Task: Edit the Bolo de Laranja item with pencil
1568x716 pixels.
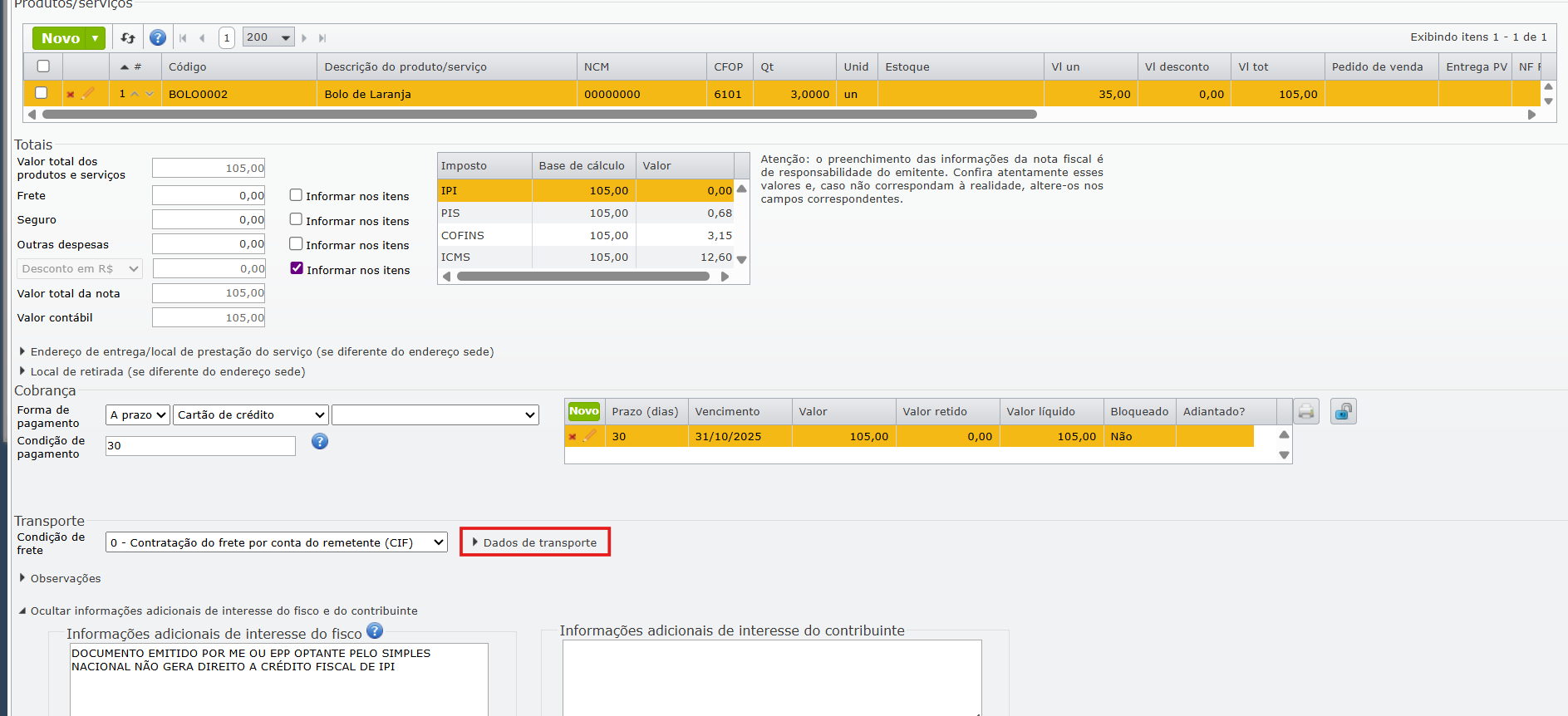Action: (x=88, y=94)
